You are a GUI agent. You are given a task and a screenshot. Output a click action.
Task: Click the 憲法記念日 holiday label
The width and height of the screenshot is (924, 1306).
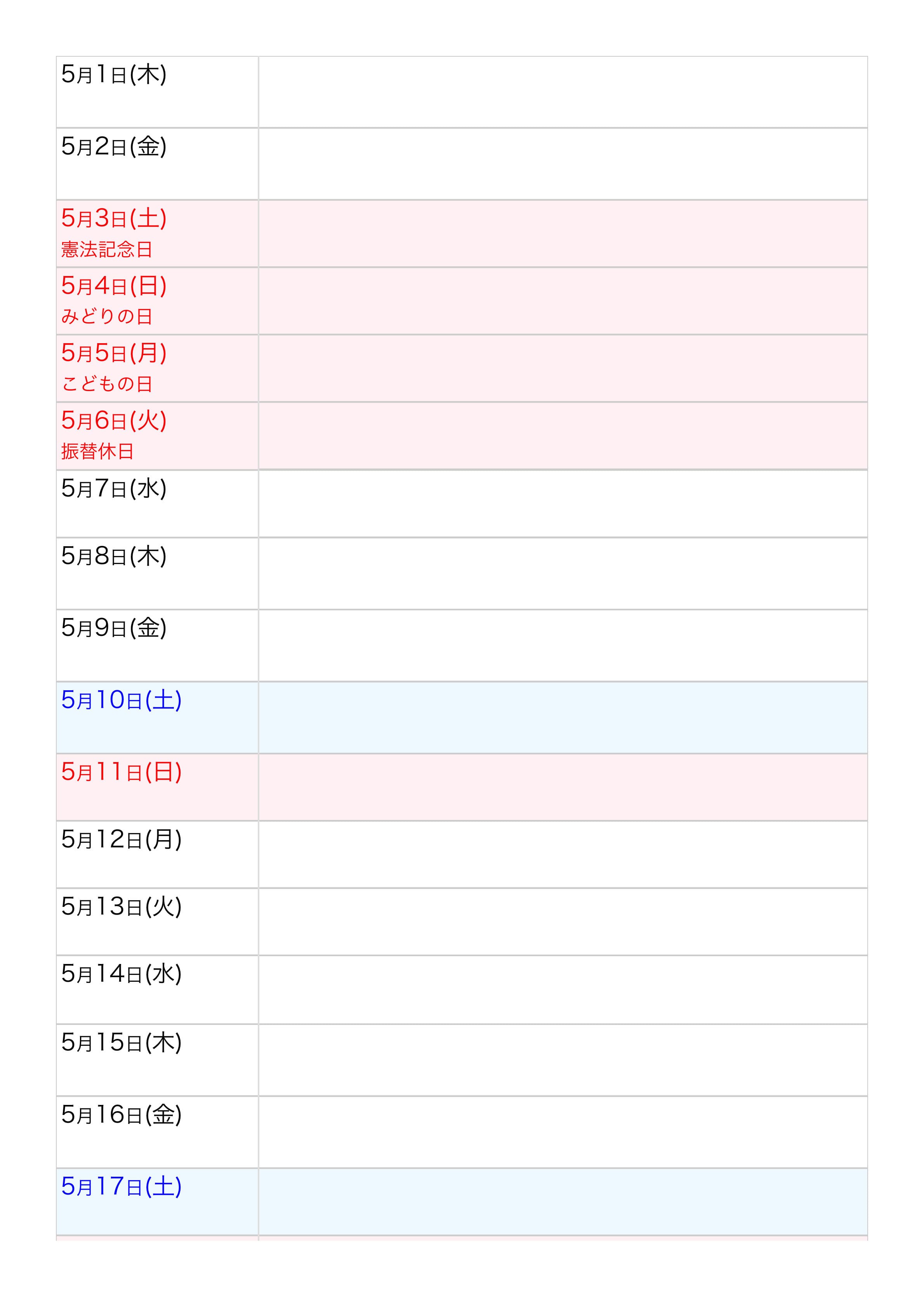106,249
